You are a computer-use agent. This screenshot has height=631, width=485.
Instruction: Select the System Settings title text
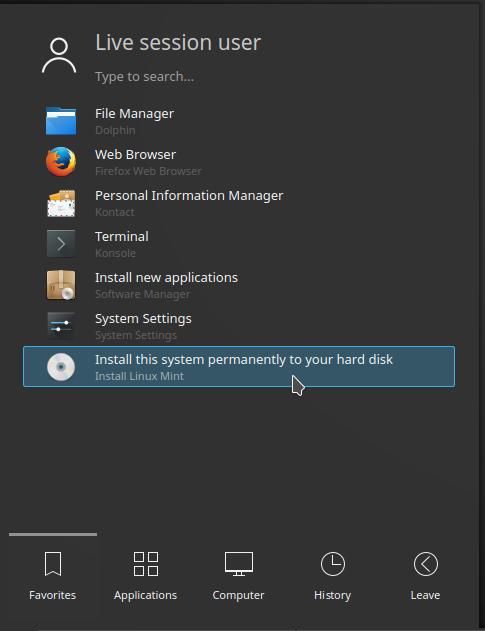[143, 319]
